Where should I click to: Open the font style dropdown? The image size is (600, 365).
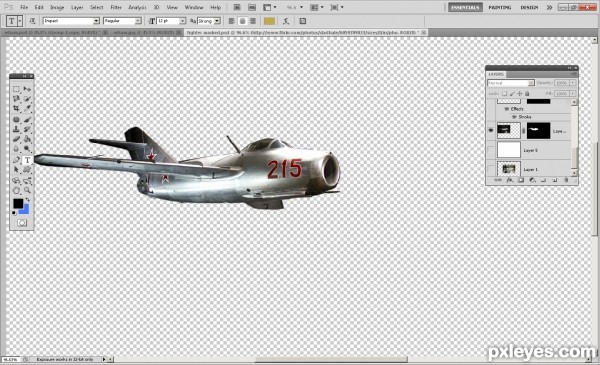pyautogui.click(x=138, y=21)
